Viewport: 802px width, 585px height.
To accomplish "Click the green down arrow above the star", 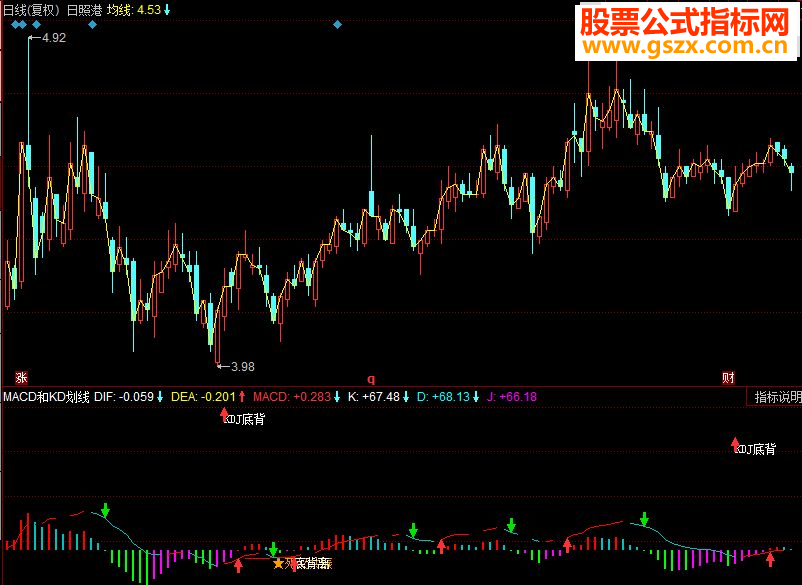I will [274, 549].
